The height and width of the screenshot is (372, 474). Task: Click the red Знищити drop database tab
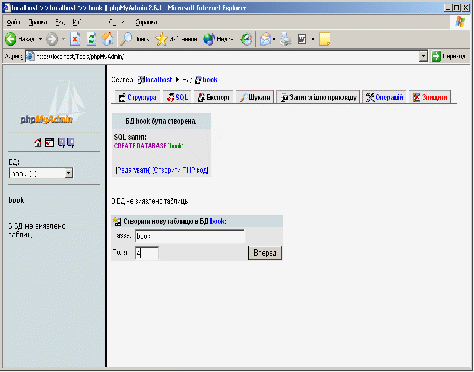click(430, 97)
